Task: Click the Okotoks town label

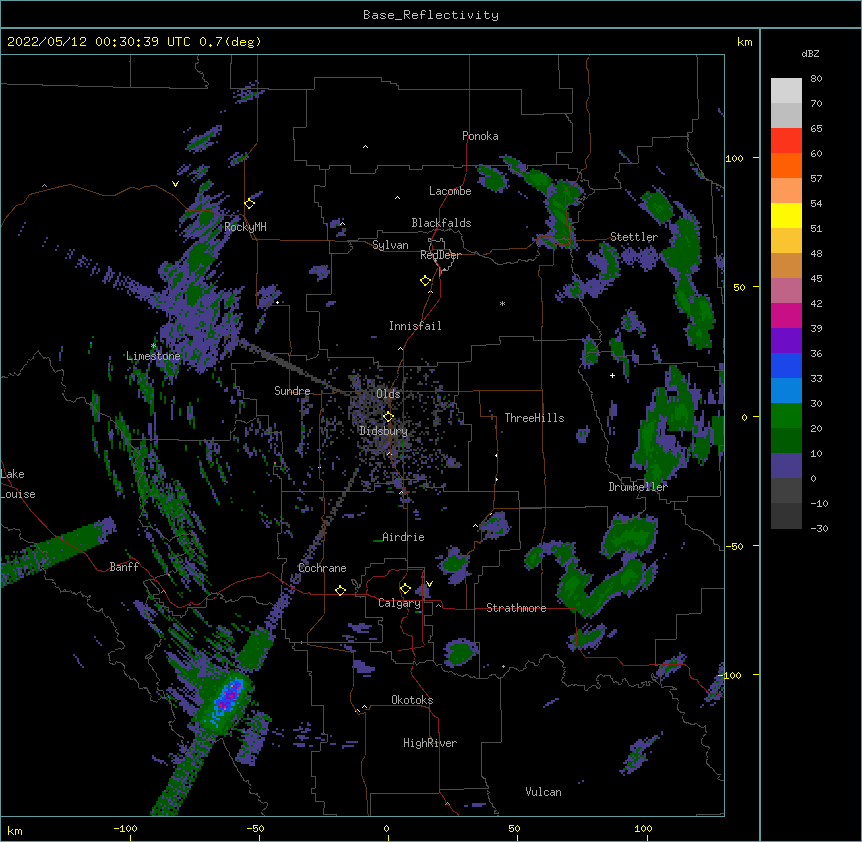Action: point(412,700)
